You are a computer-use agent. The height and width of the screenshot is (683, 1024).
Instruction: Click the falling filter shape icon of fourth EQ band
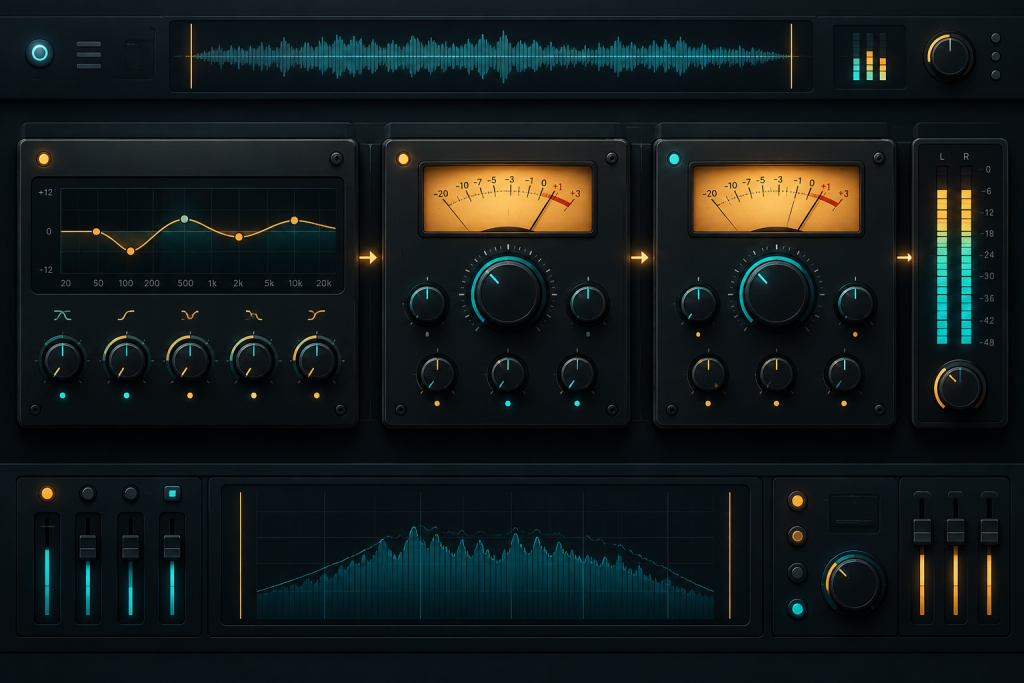[253, 315]
